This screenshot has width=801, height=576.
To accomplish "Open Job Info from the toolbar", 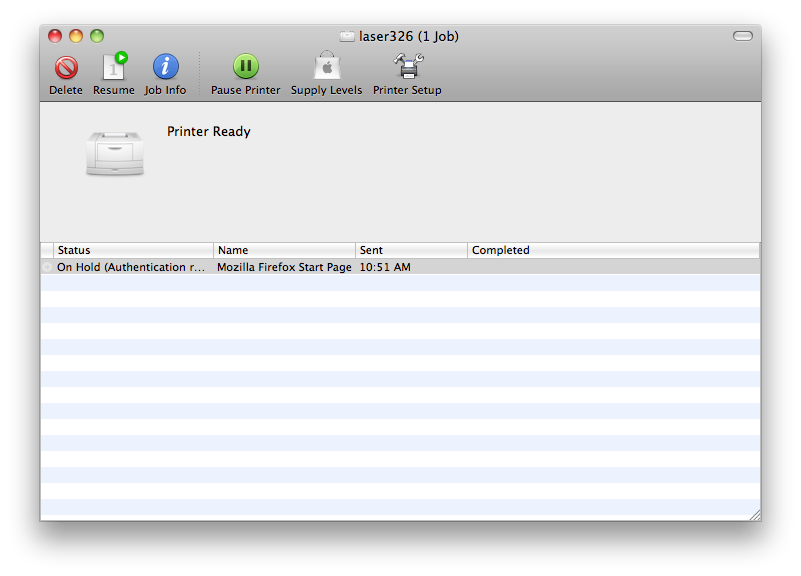I will pyautogui.click(x=165, y=68).
